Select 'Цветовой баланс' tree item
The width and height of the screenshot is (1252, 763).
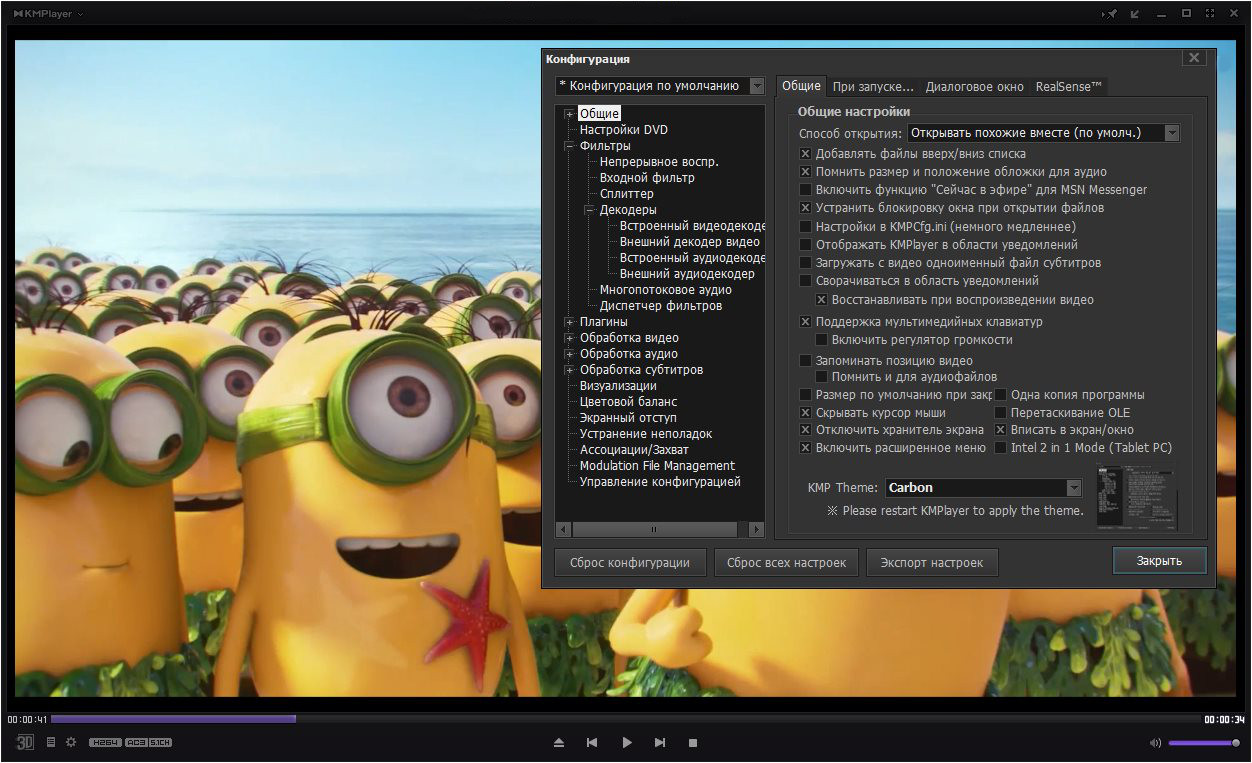pyautogui.click(x=628, y=402)
